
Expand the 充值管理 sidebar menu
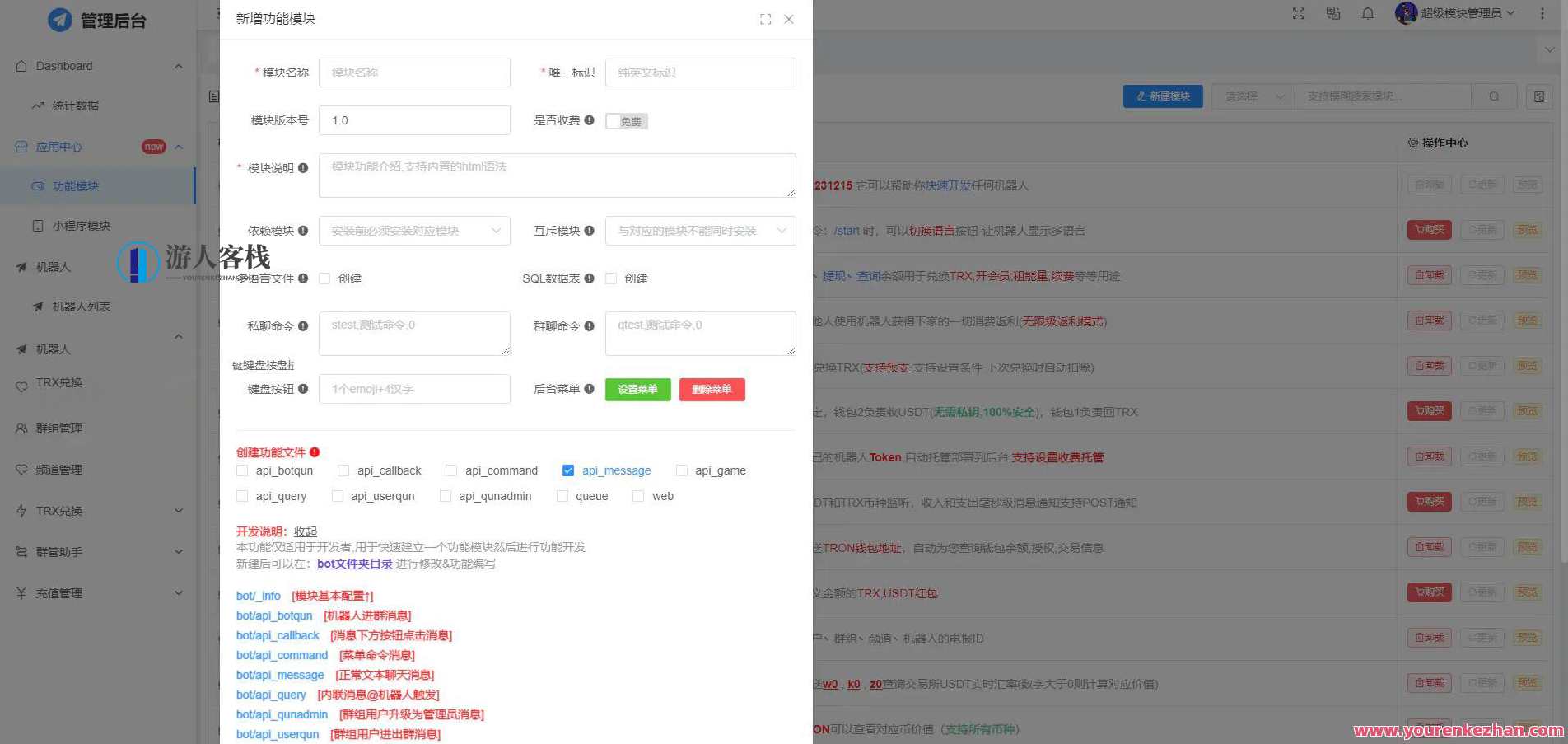click(x=99, y=592)
